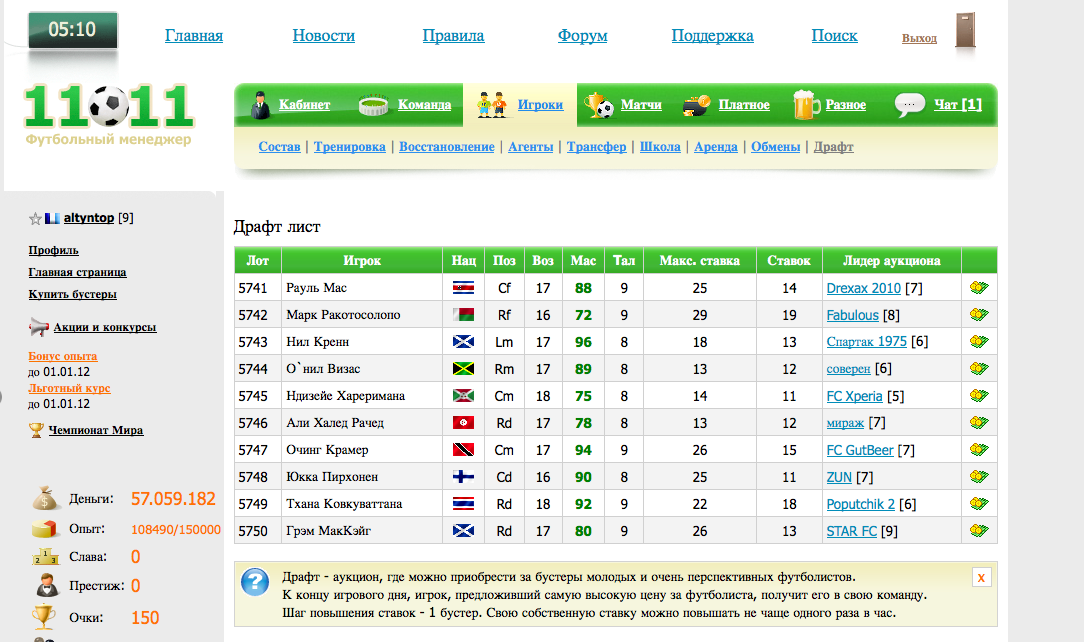
Task: Click the players icon beside Игроки
Action: [x=492, y=105]
